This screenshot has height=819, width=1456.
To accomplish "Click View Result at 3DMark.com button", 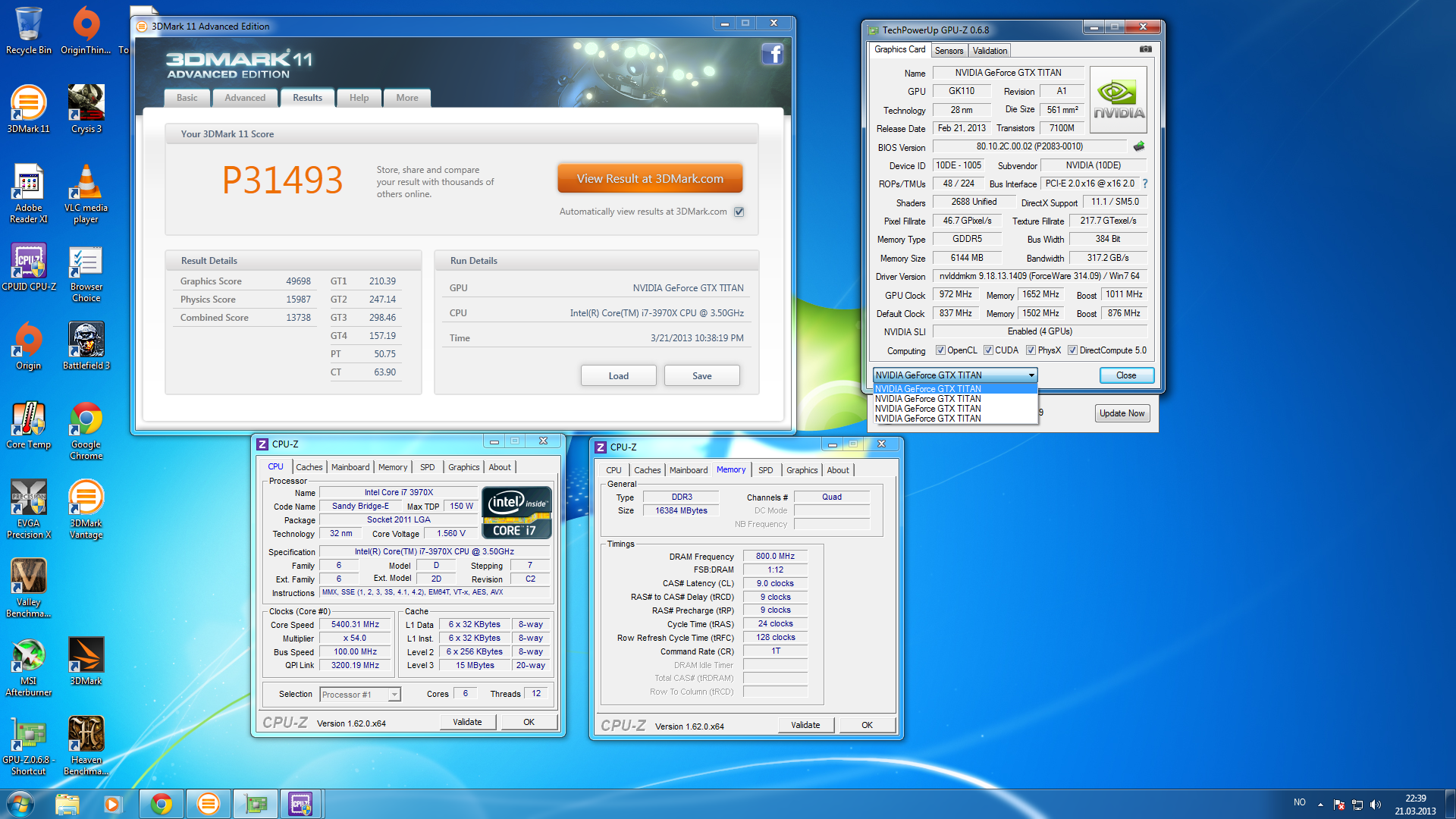I will (x=650, y=179).
